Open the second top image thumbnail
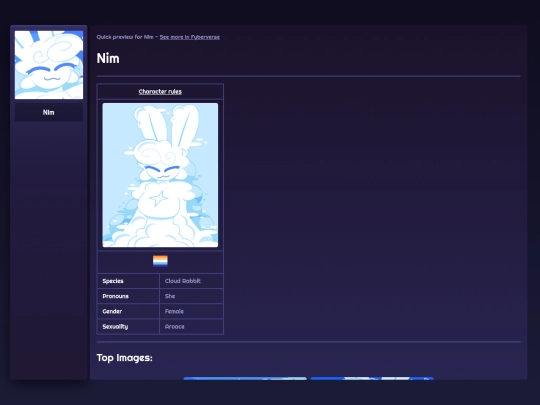 tap(372, 378)
